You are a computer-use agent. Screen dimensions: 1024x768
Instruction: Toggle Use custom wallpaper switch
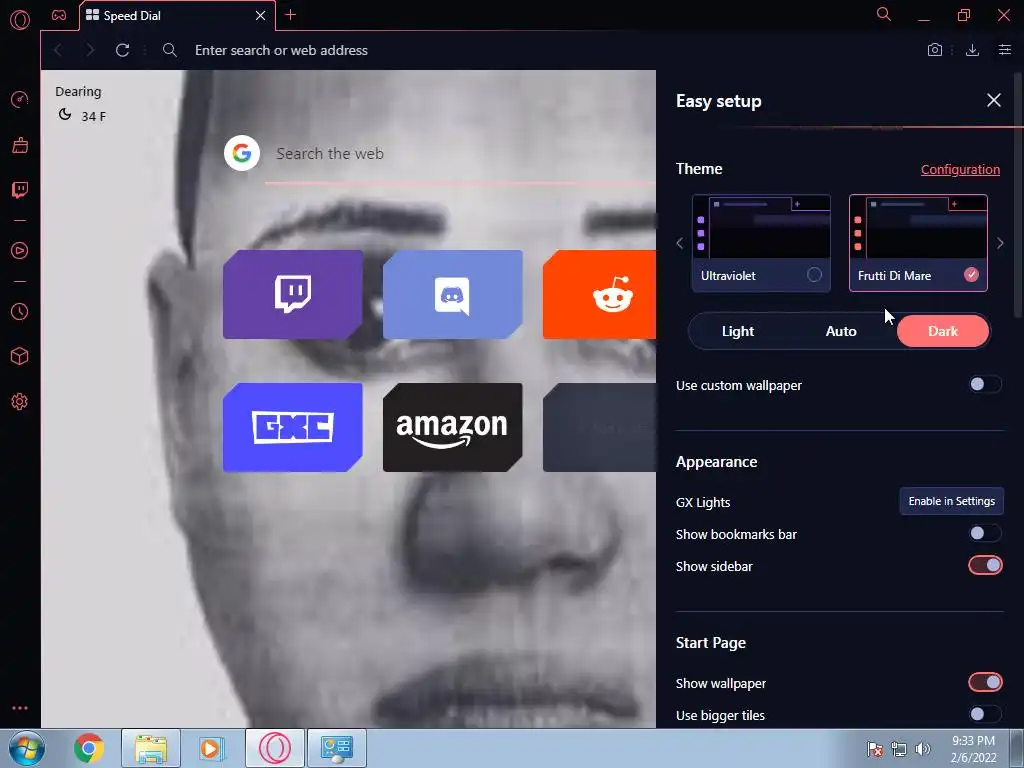coord(985,384)
